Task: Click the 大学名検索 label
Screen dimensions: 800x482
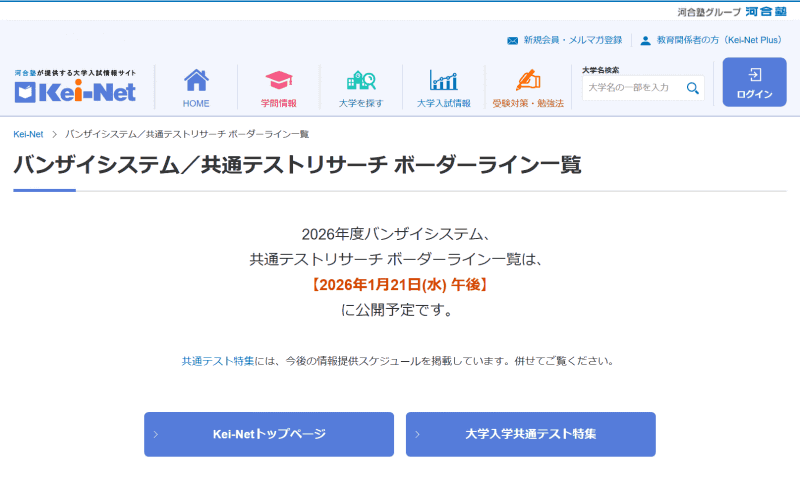Action: coord(601,70)
